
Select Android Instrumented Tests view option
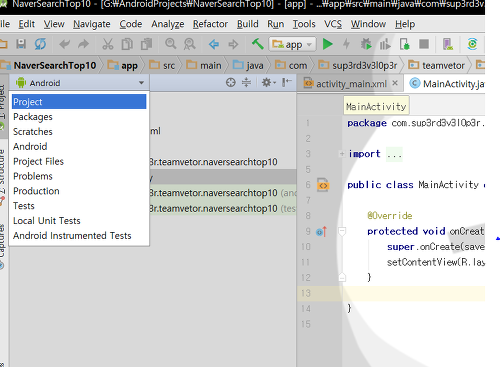[79, 236]
